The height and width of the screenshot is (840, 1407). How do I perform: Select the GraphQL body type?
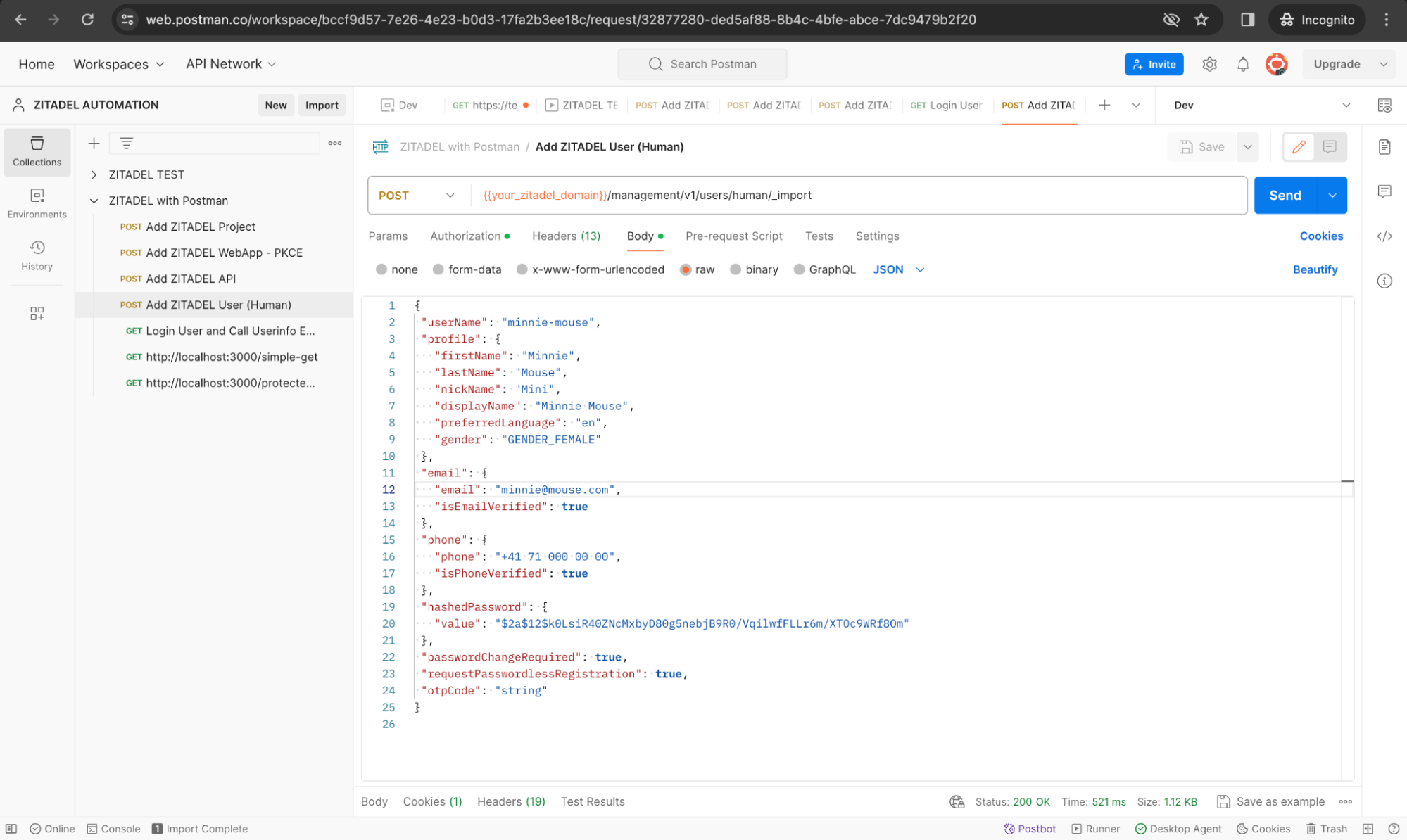coord(824,269)
